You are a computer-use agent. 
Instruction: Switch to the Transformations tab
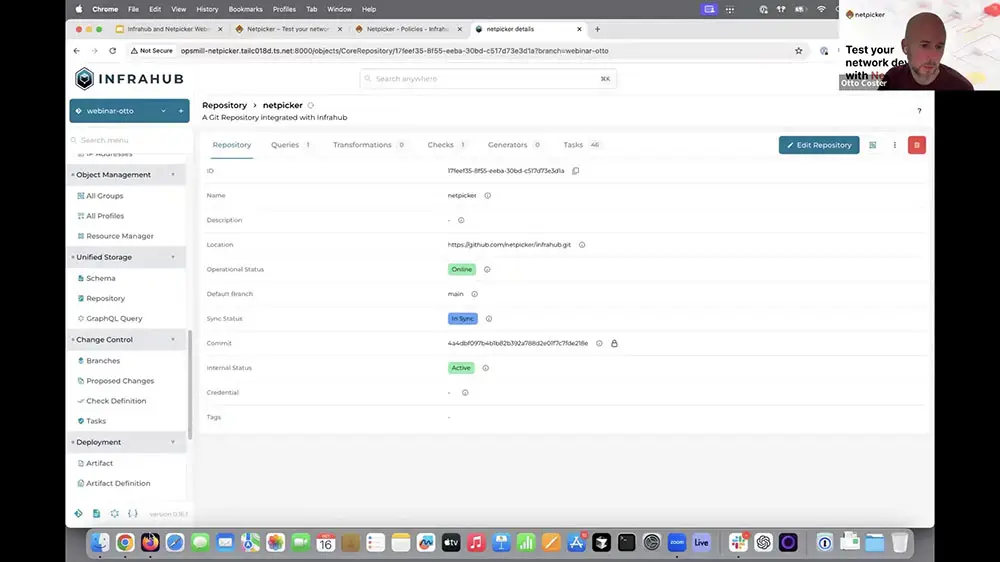coord(369,145)
